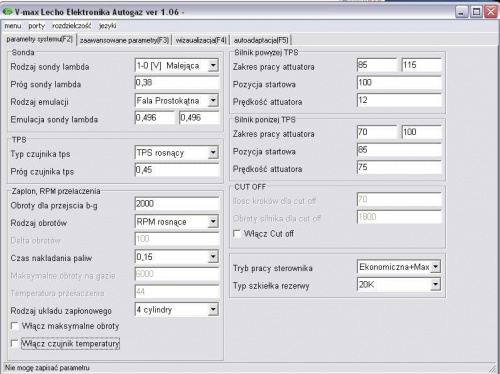This screenshot has width=500, height=374.
Task: Toggle Włącz maksymalne obroty checkbox
Action: click(15, 326)
